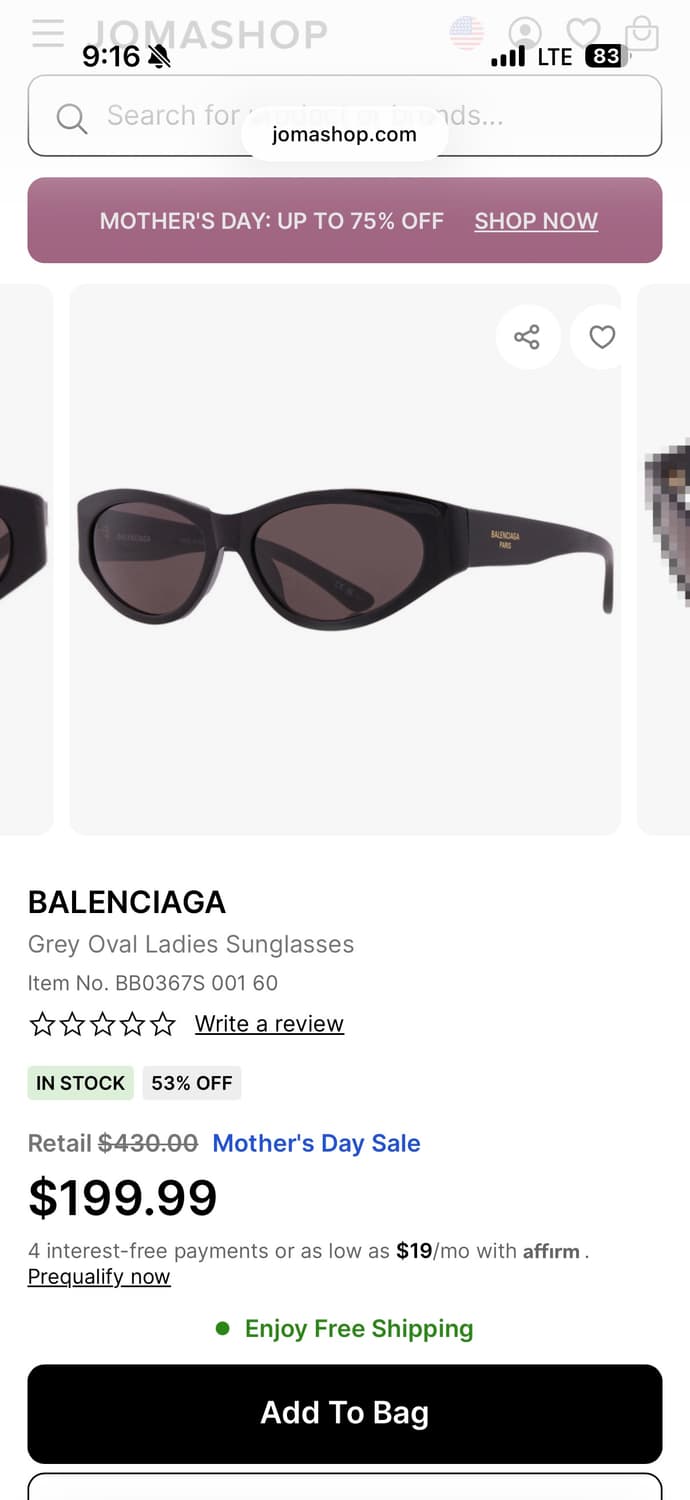Tap the Mother's Day promo banner
This screenshot has height=1500, width=690.
(x=345, y=220)
